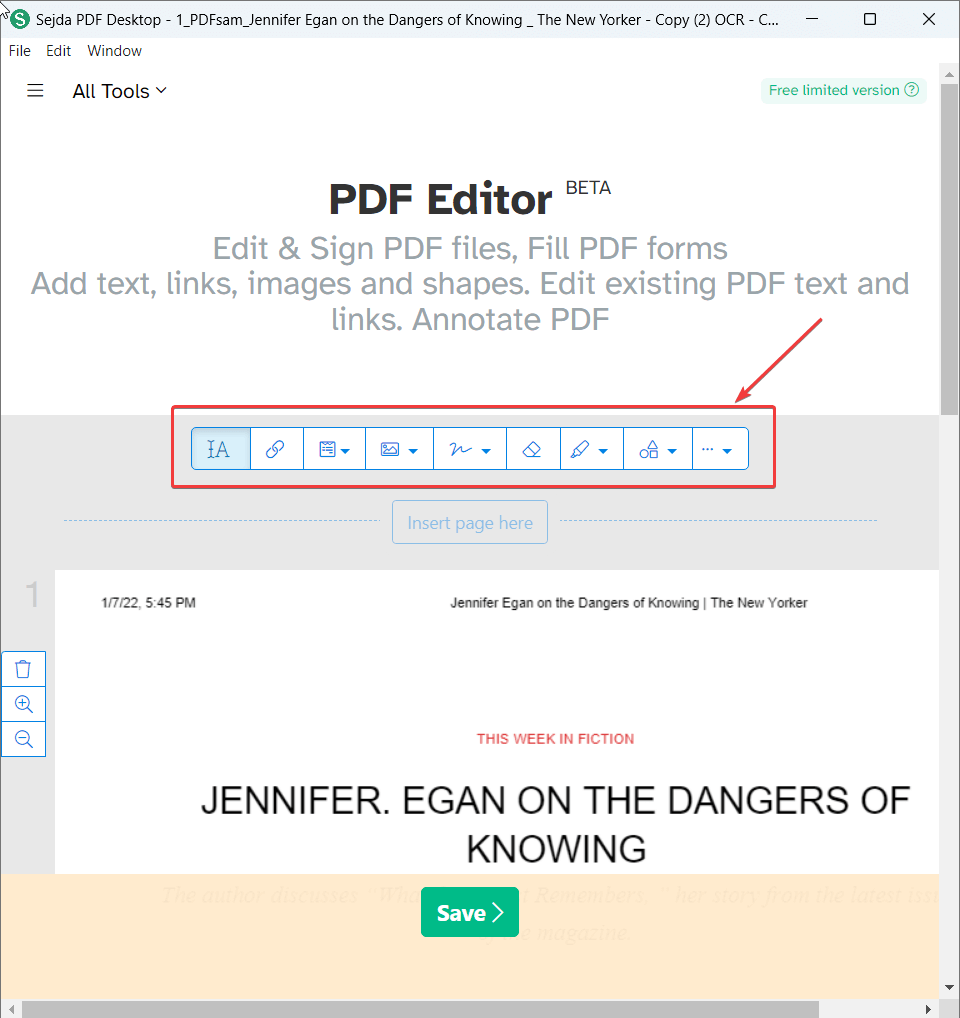Viewport: 960px width, 1018px height.
Task: Zoom in on the page
Action: tap(23, 704)
